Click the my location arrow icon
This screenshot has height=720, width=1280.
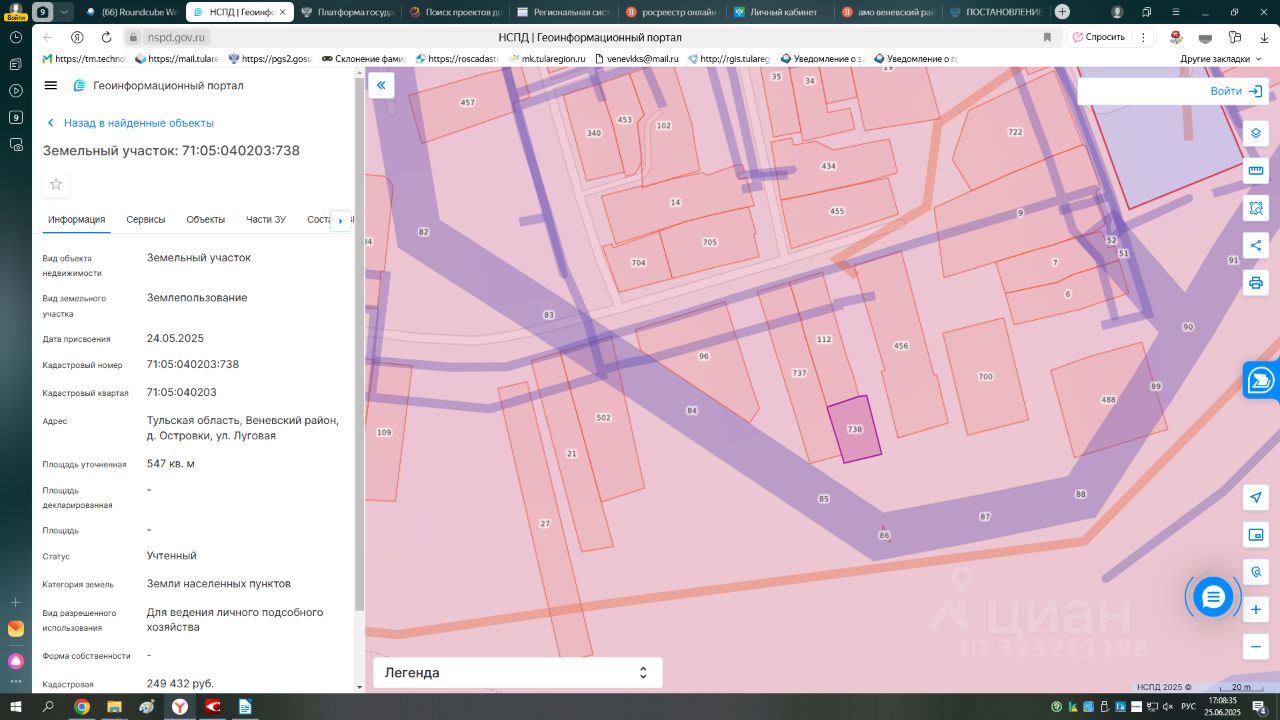(1256, 498)
